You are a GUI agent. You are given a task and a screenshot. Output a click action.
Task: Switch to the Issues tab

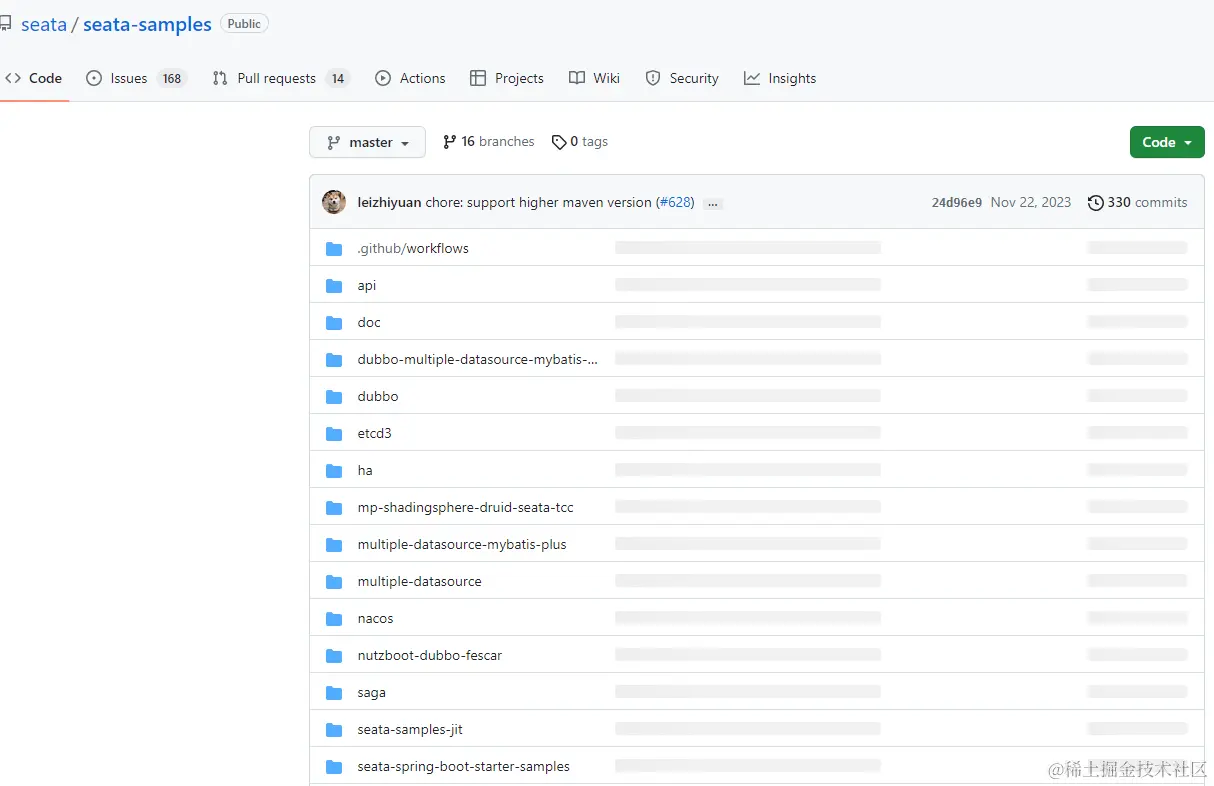tap(137, 78)
